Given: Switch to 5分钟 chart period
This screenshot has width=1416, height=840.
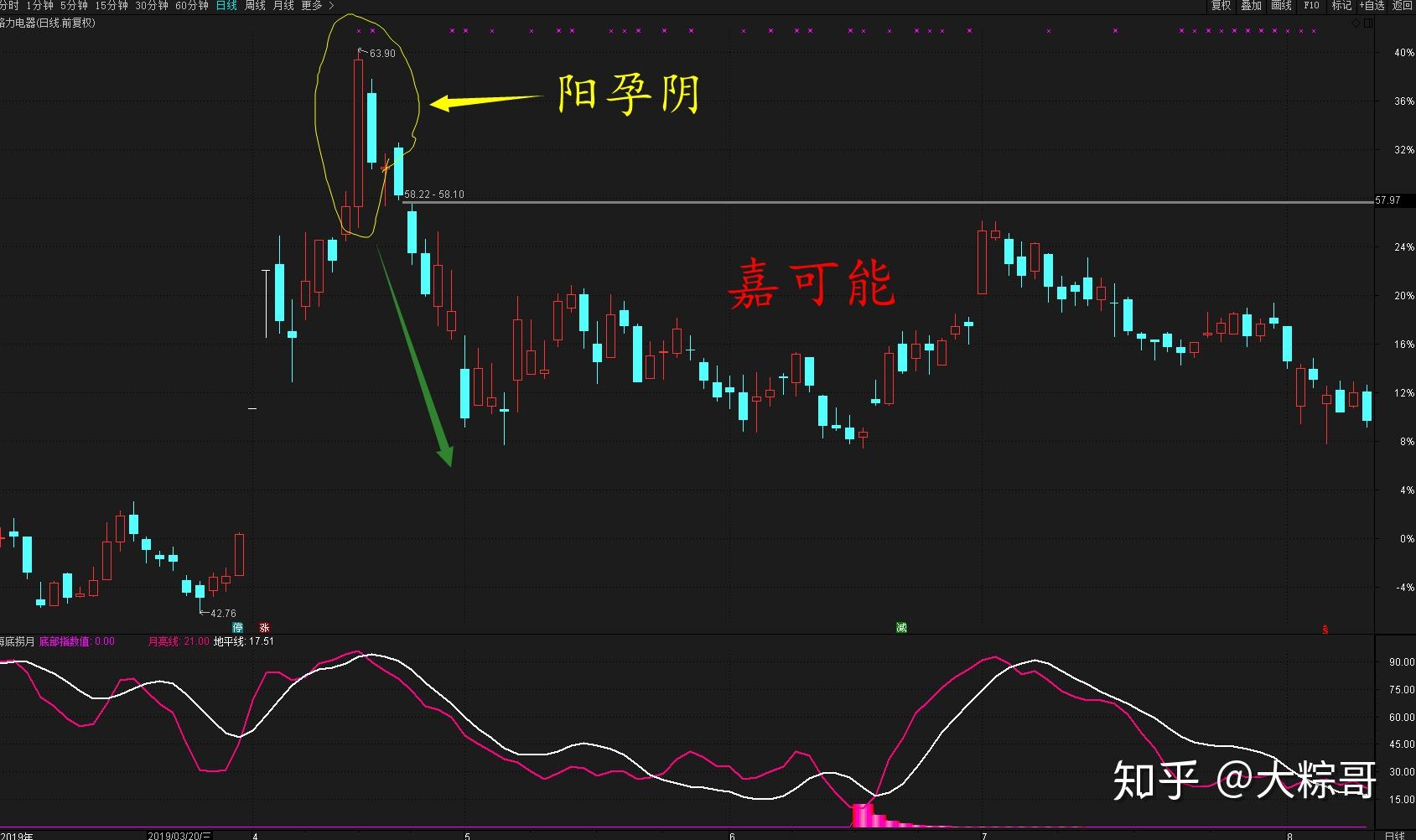Looking at the screenshot, I should pyautogui.click(x=74, y=6).
